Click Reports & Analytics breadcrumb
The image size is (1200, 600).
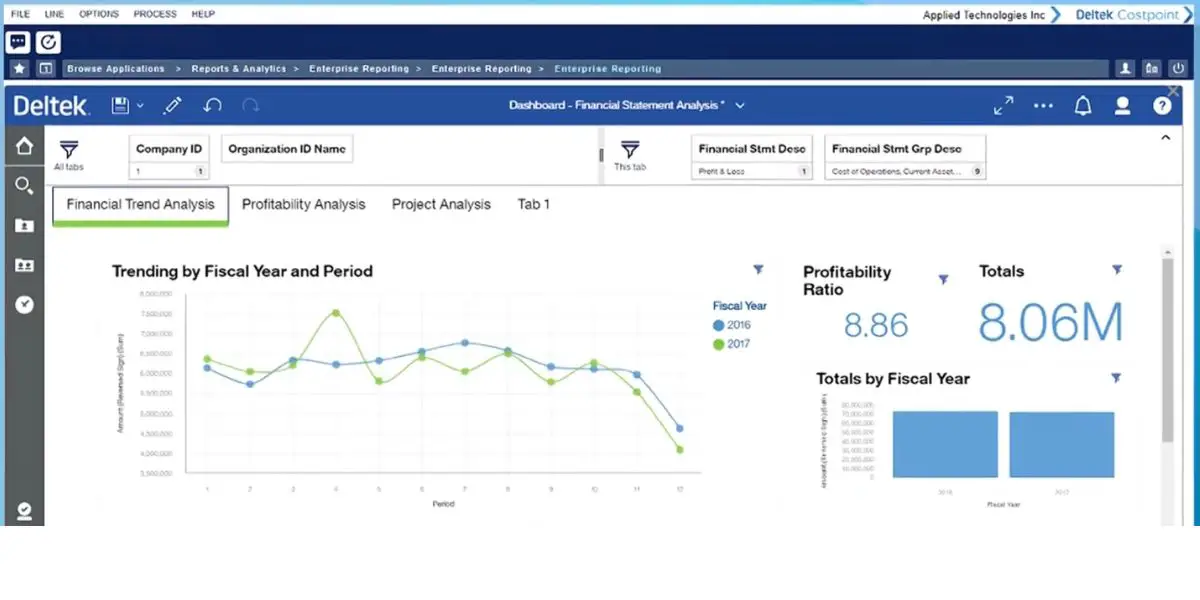pos(239,69)
